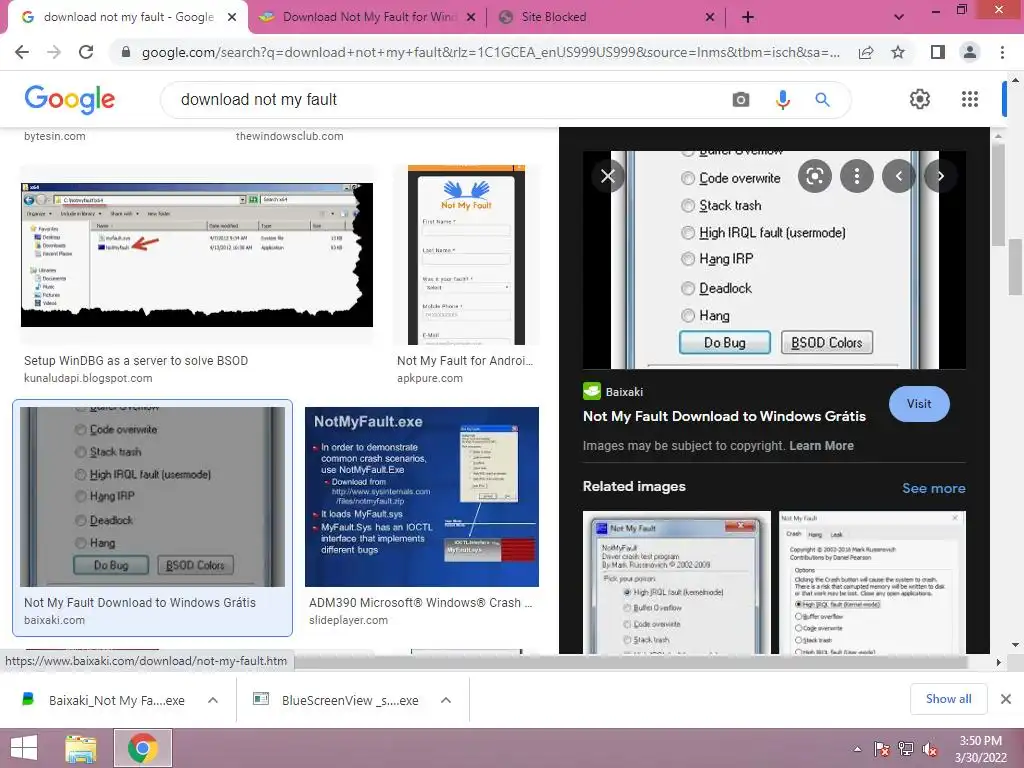
Task: Close the image preview panel
Action: [607, 176]
